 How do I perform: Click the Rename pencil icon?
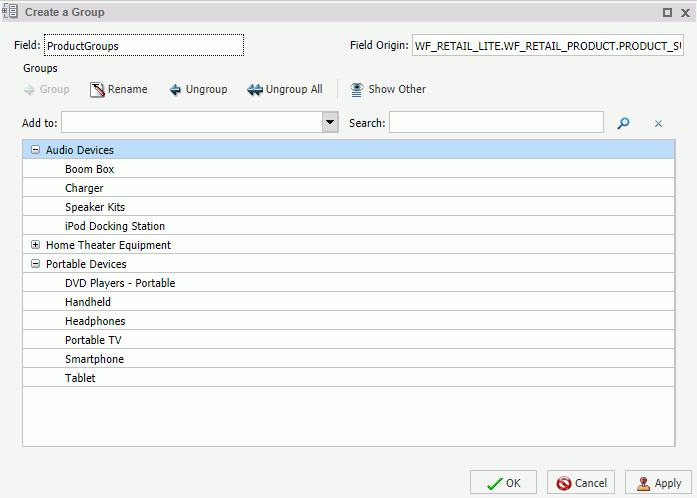[x=97, y=89]
